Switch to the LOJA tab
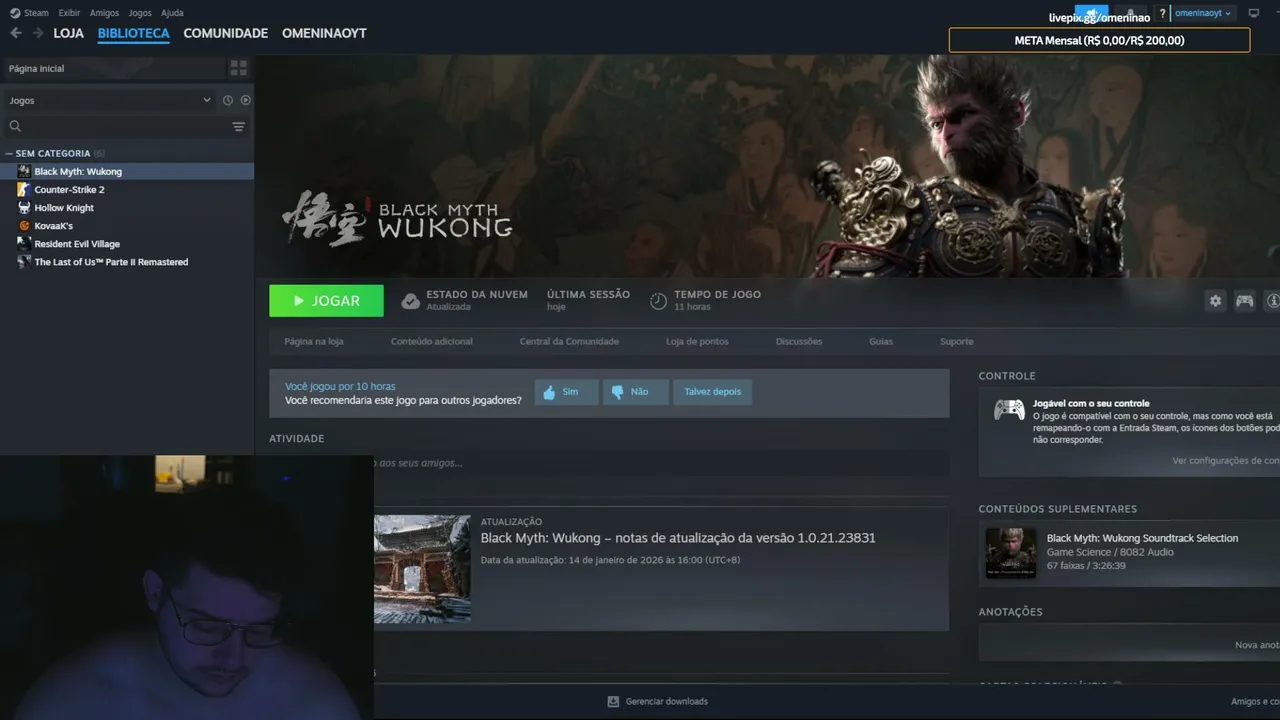This screenshot has height=720, width=1280. (69, 33)
